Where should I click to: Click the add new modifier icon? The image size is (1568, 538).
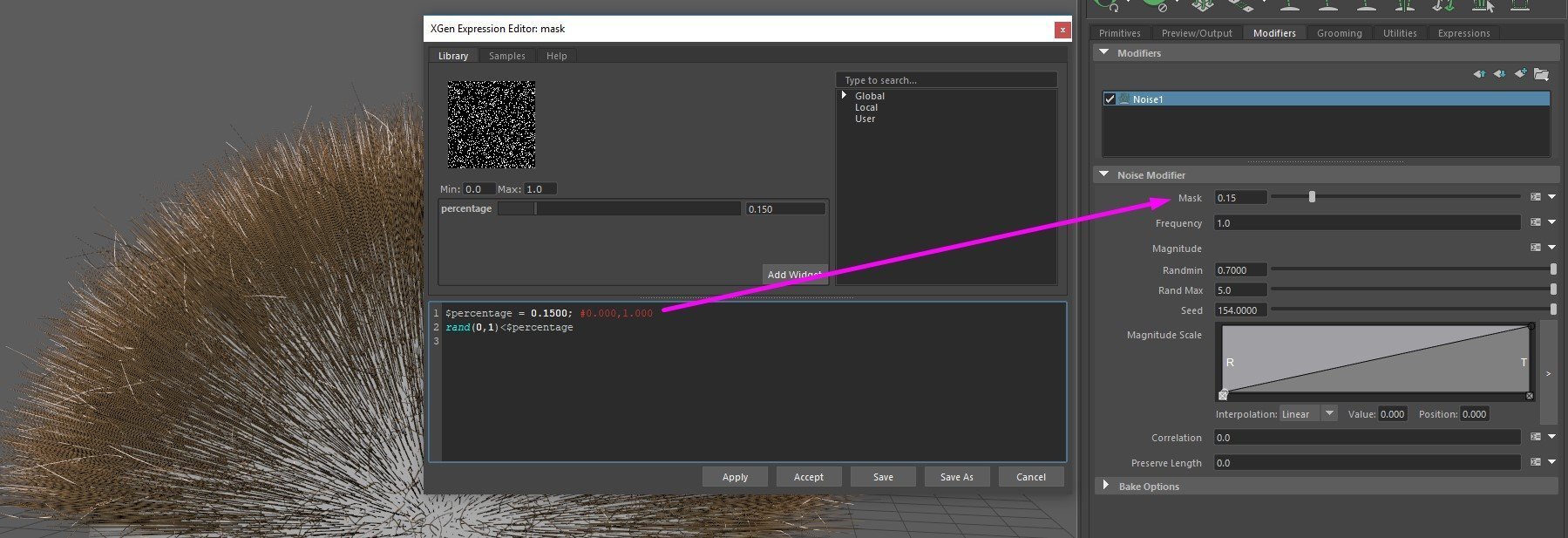click(x=1520, y=74)
